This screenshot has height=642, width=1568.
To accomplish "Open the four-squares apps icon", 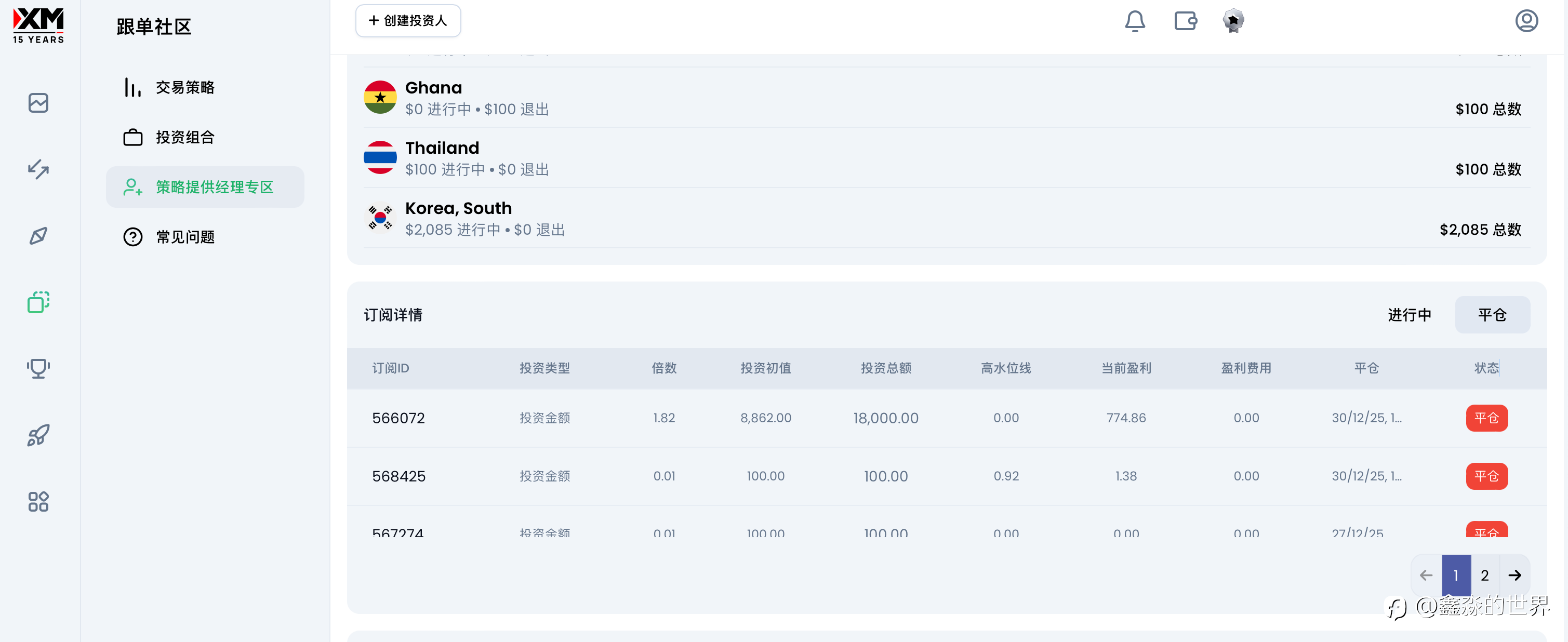I will click(38, 501).
